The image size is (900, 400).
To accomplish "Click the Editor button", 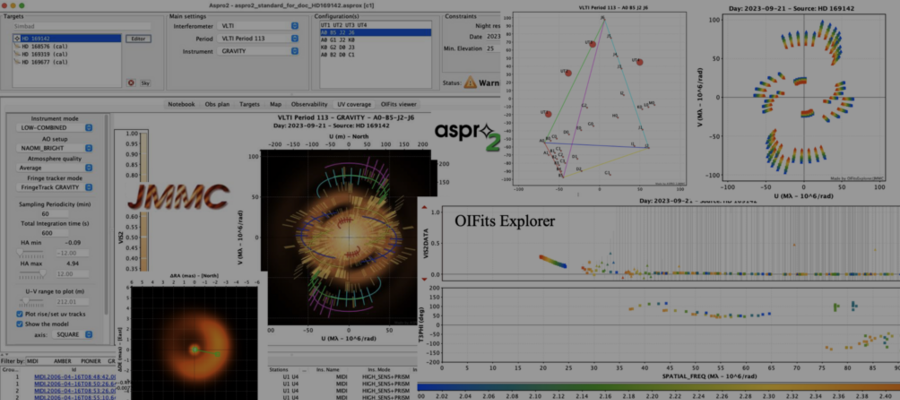I will 138,38.
